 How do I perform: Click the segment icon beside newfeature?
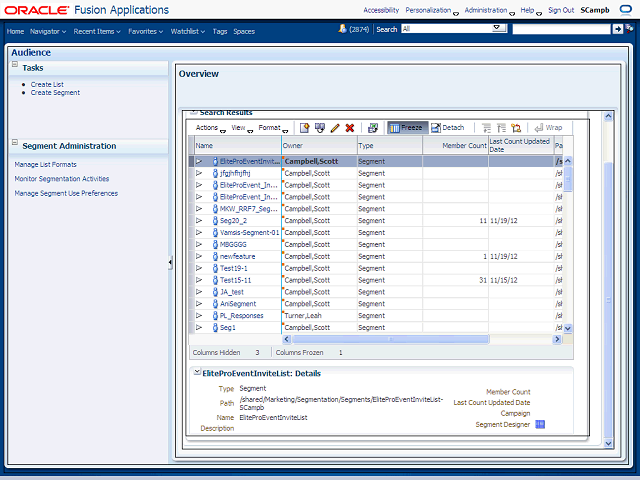215,256
